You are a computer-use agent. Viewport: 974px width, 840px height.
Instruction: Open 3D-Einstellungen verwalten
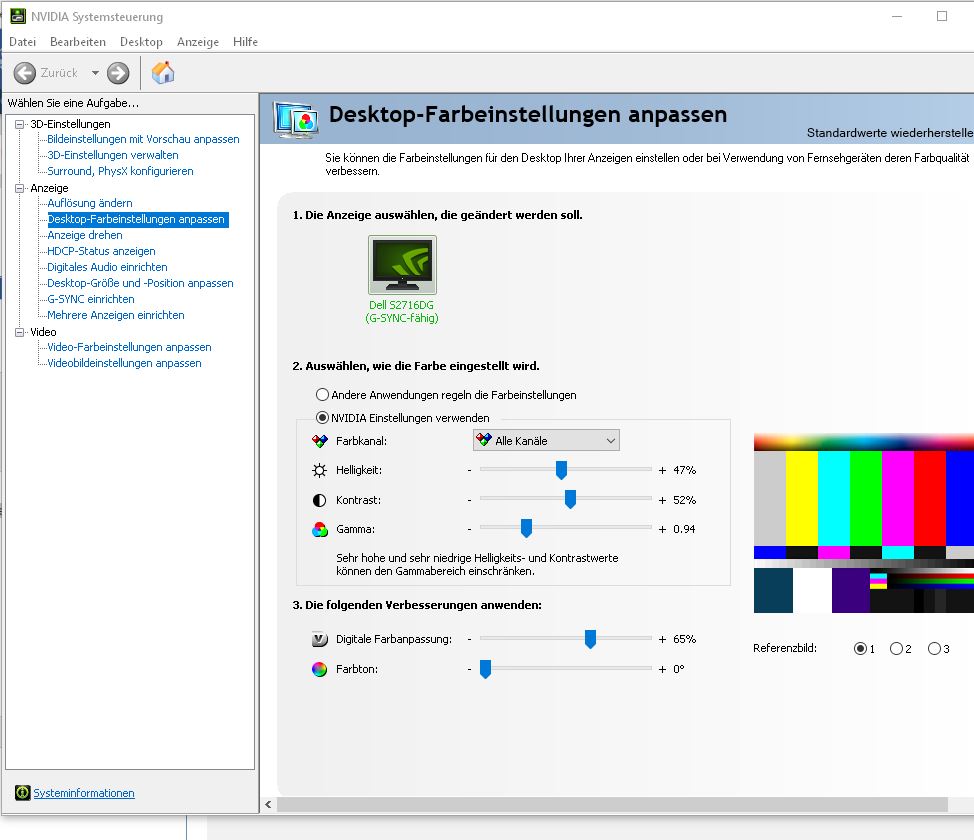[x=113, y=155]
